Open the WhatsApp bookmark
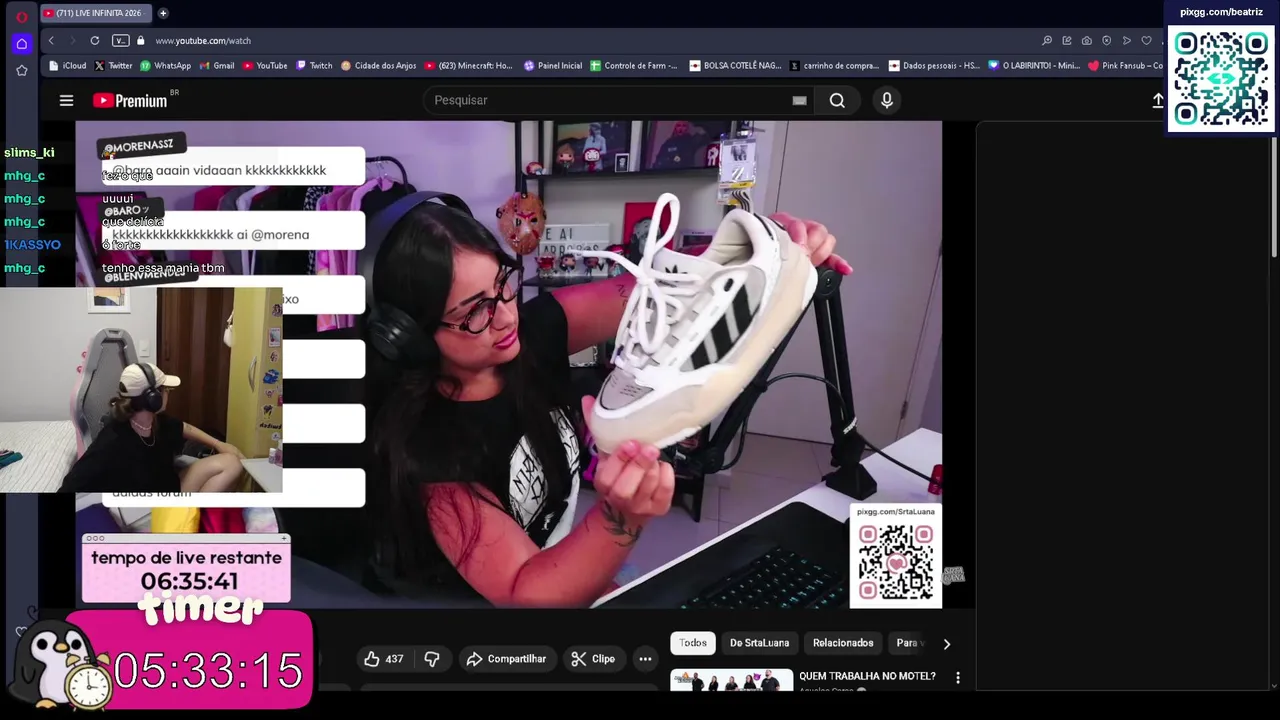The height and width of the screenshot is (720, 1280). pyautogui.click(x=165, y=66)
